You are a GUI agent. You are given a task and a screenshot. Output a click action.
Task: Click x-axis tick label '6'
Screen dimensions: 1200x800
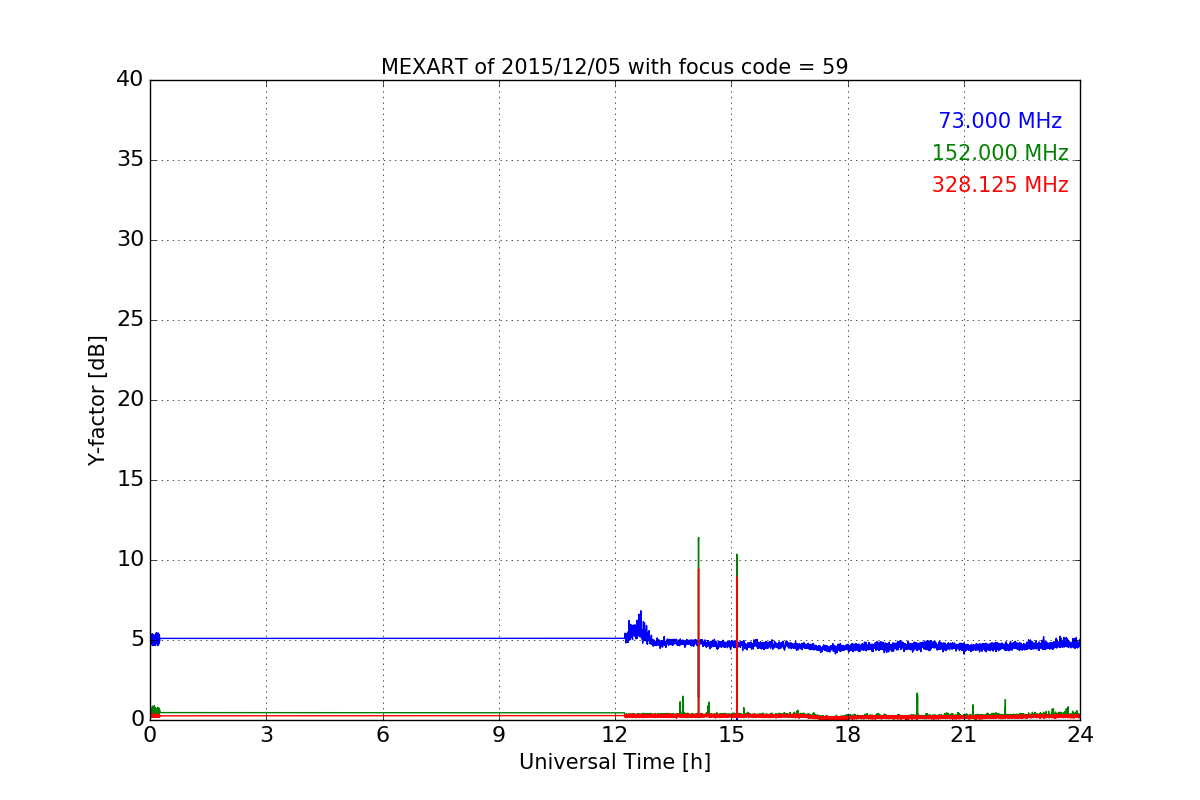tap(383, 735)
